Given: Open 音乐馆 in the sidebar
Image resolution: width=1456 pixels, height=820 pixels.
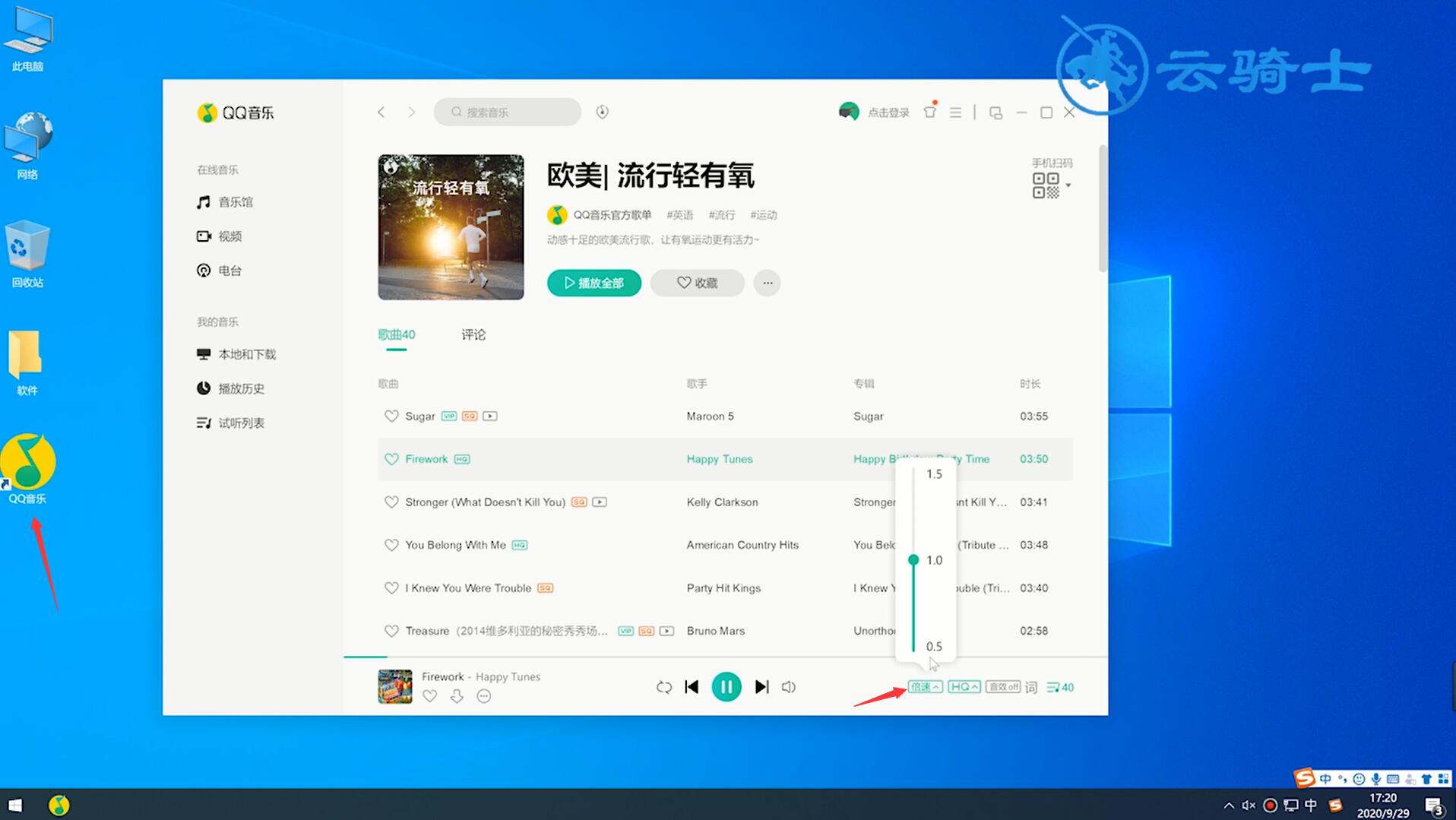Looking at the screenshot, I should [x=225, y=202].
